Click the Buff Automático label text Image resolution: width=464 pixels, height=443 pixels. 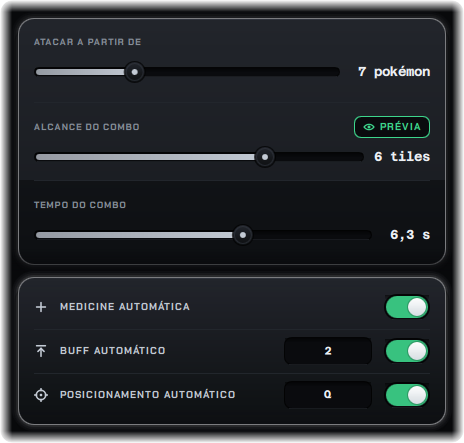113,351
